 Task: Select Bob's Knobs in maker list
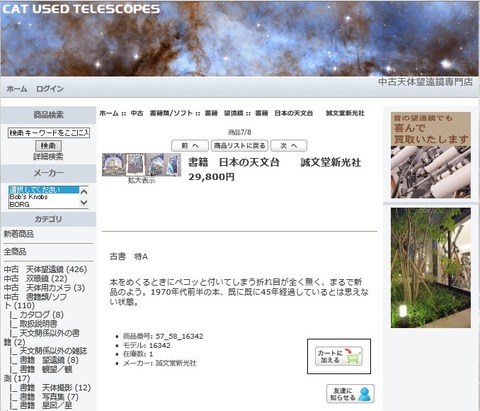coord(44,197)
